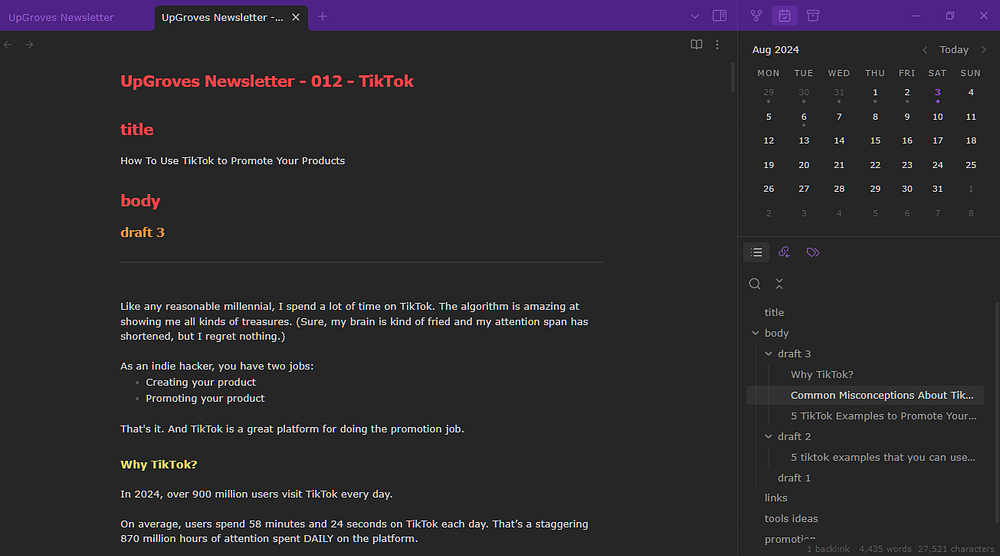
Task: Select July 30 in calendar
Action: (804, 92)
